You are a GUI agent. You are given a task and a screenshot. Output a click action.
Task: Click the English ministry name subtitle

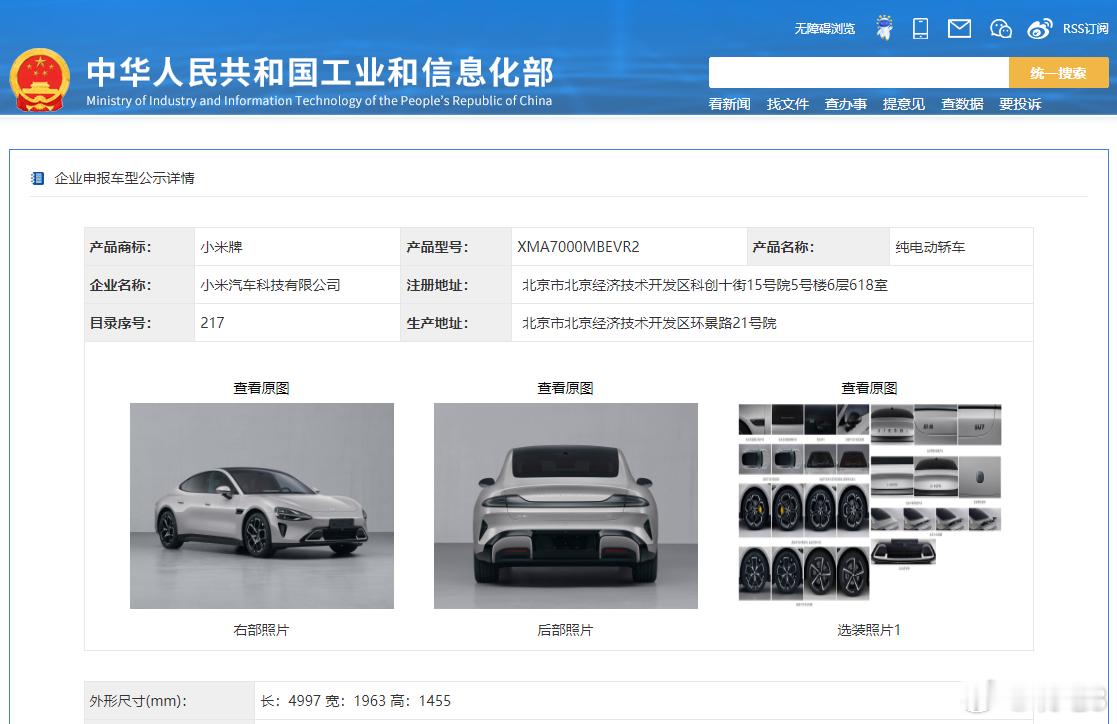tap(319, 100)
